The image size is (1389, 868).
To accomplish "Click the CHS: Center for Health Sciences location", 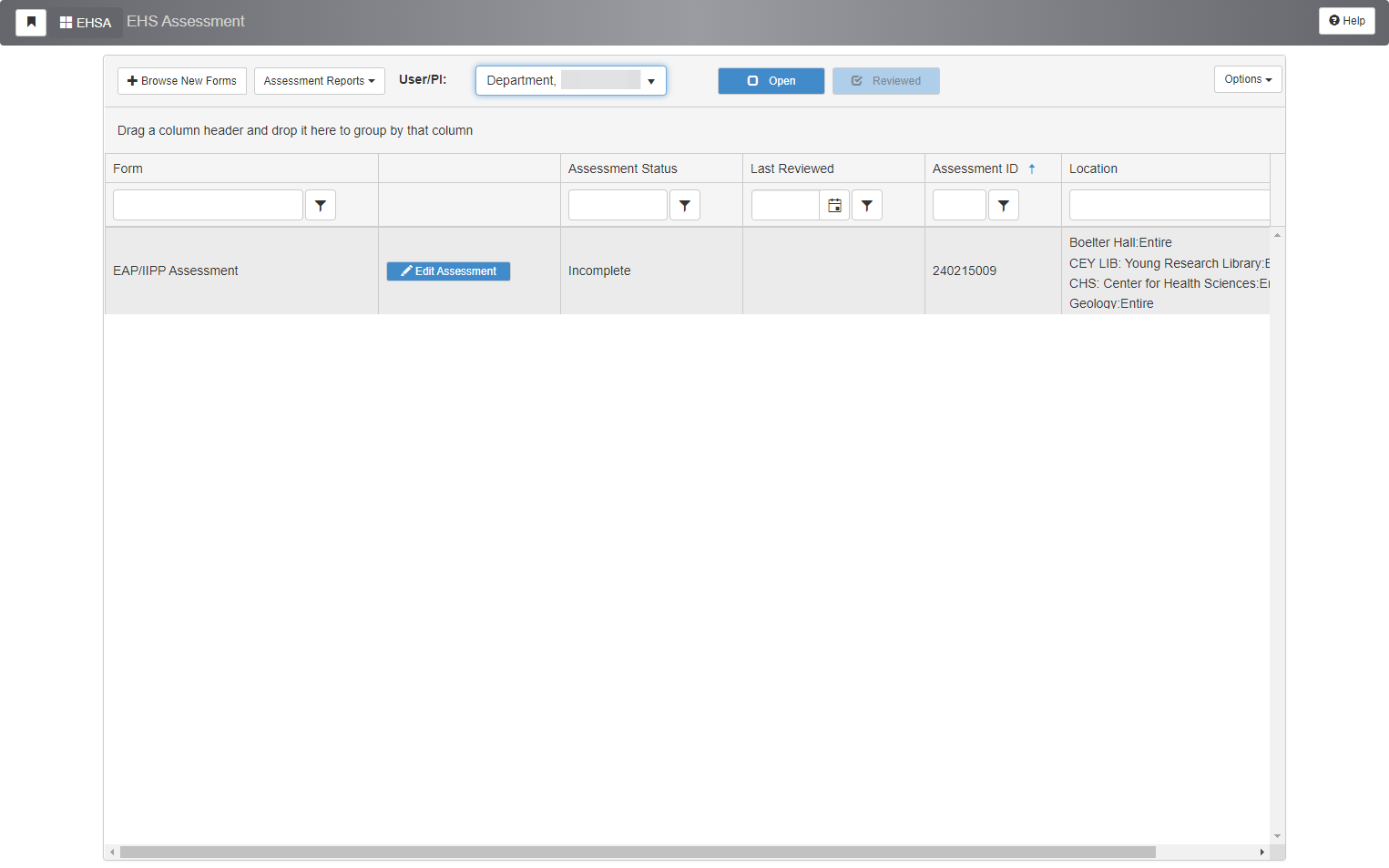I will (x=1169, y=283).
